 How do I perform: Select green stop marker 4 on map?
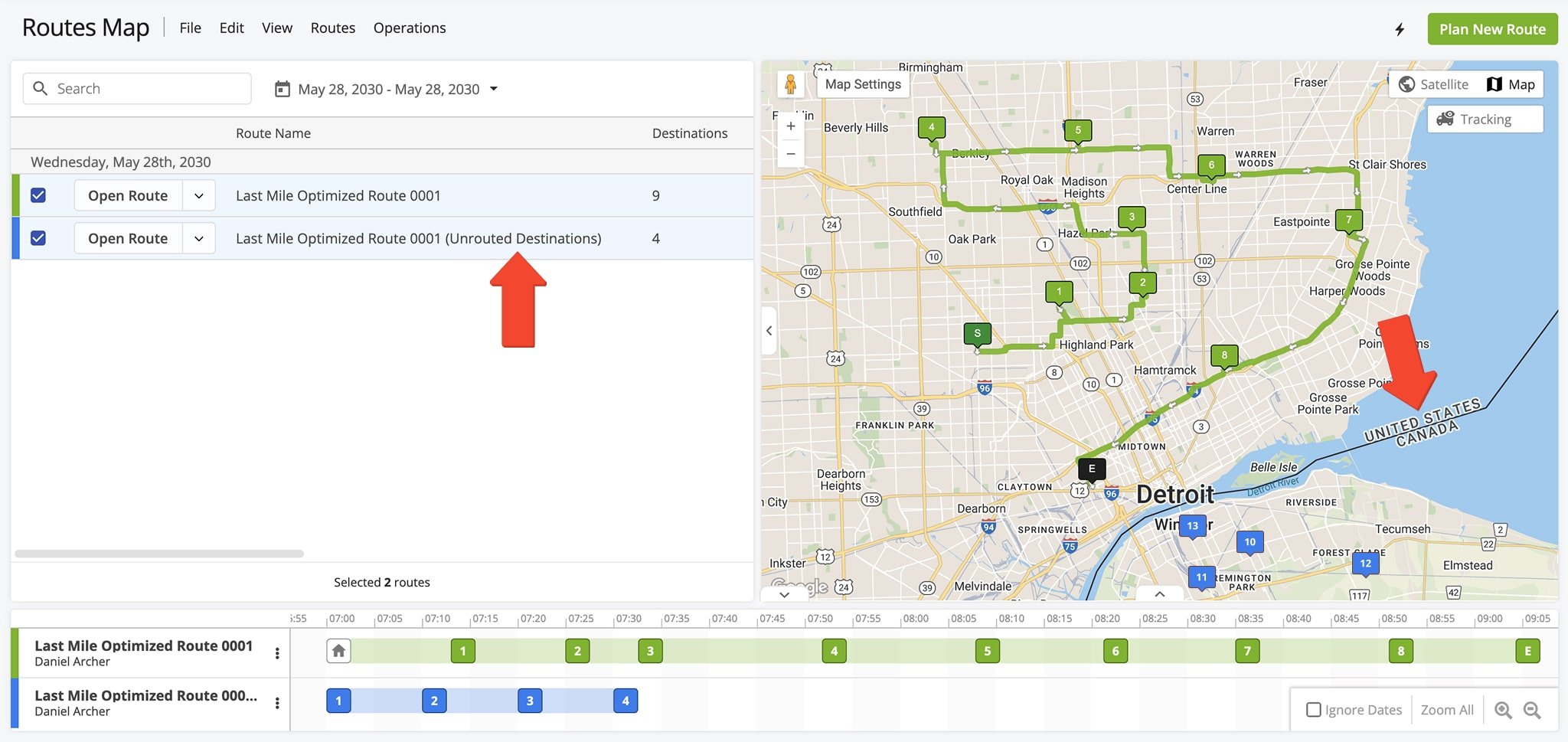(x=932, y=127)
